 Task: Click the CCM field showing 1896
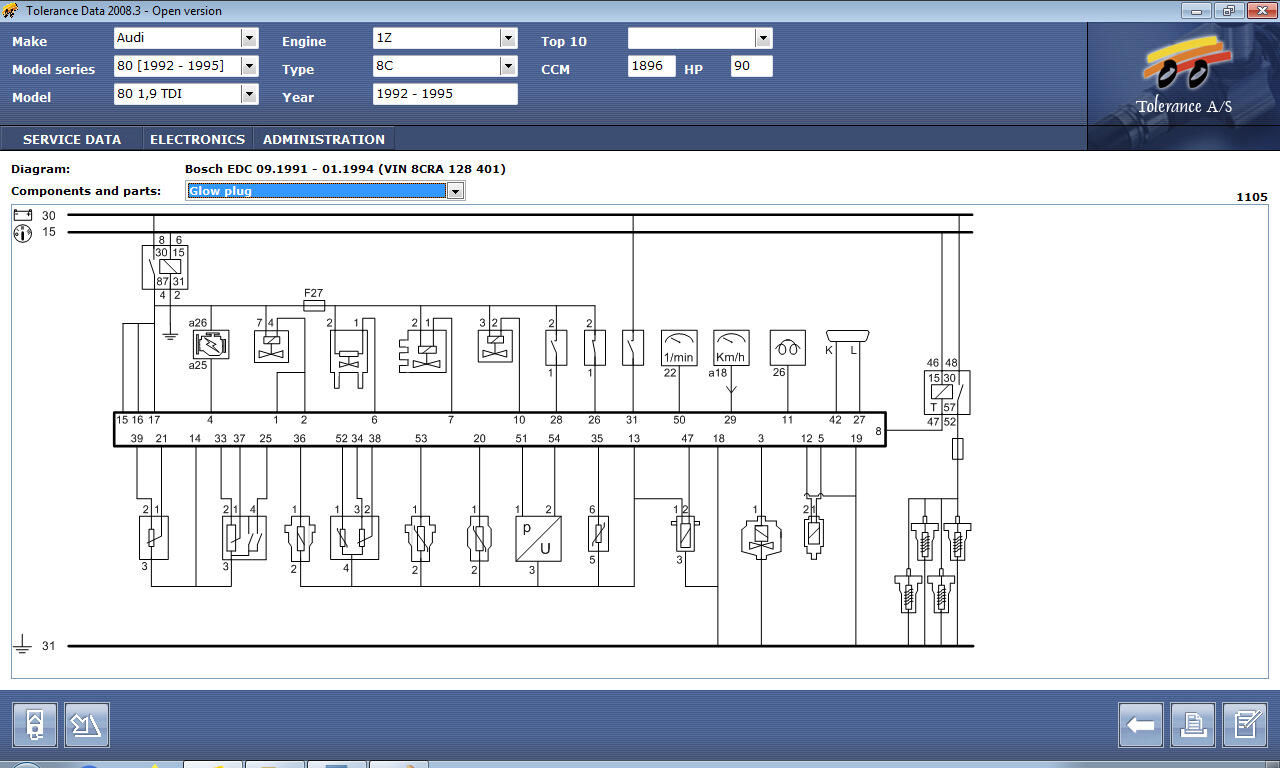651,66
